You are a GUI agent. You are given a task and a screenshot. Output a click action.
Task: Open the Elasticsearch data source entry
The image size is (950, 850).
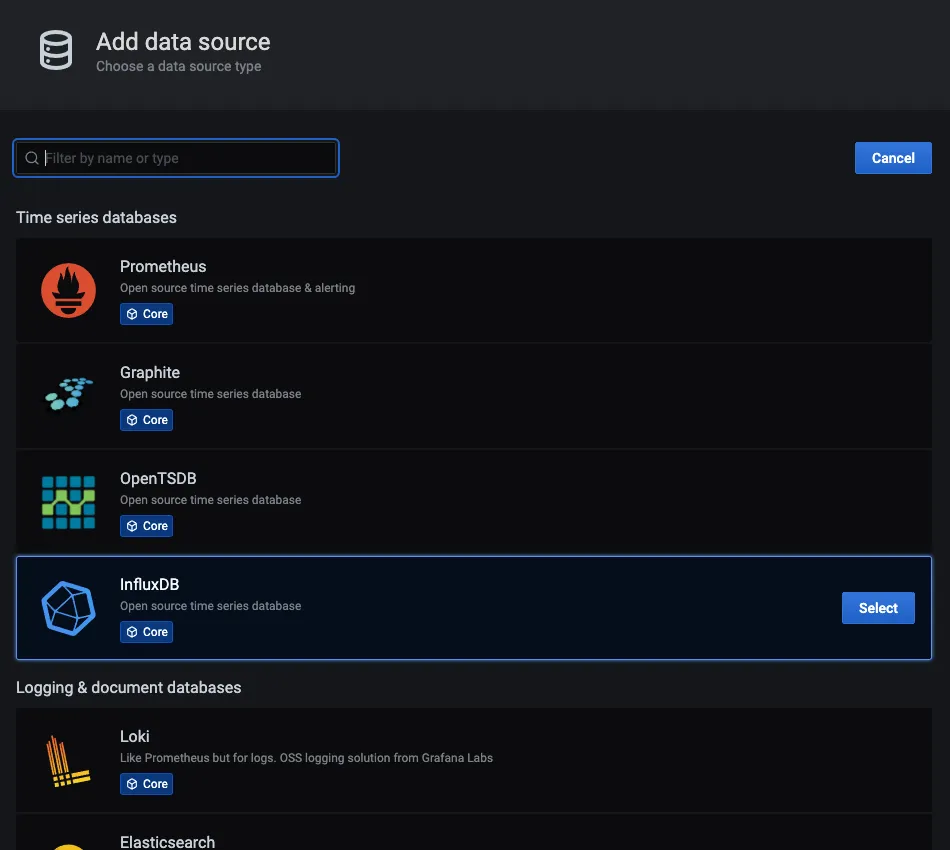tap(474, 832)
